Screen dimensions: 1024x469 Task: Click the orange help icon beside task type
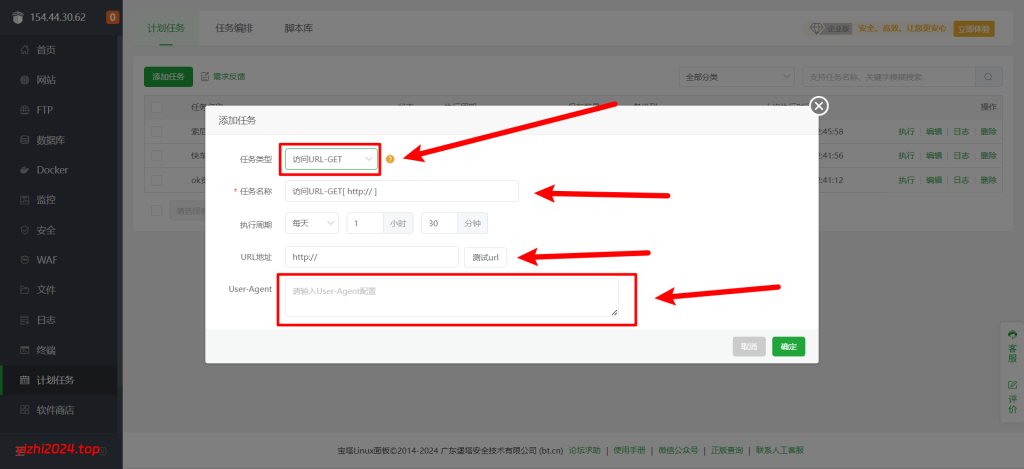pos(390,159)
